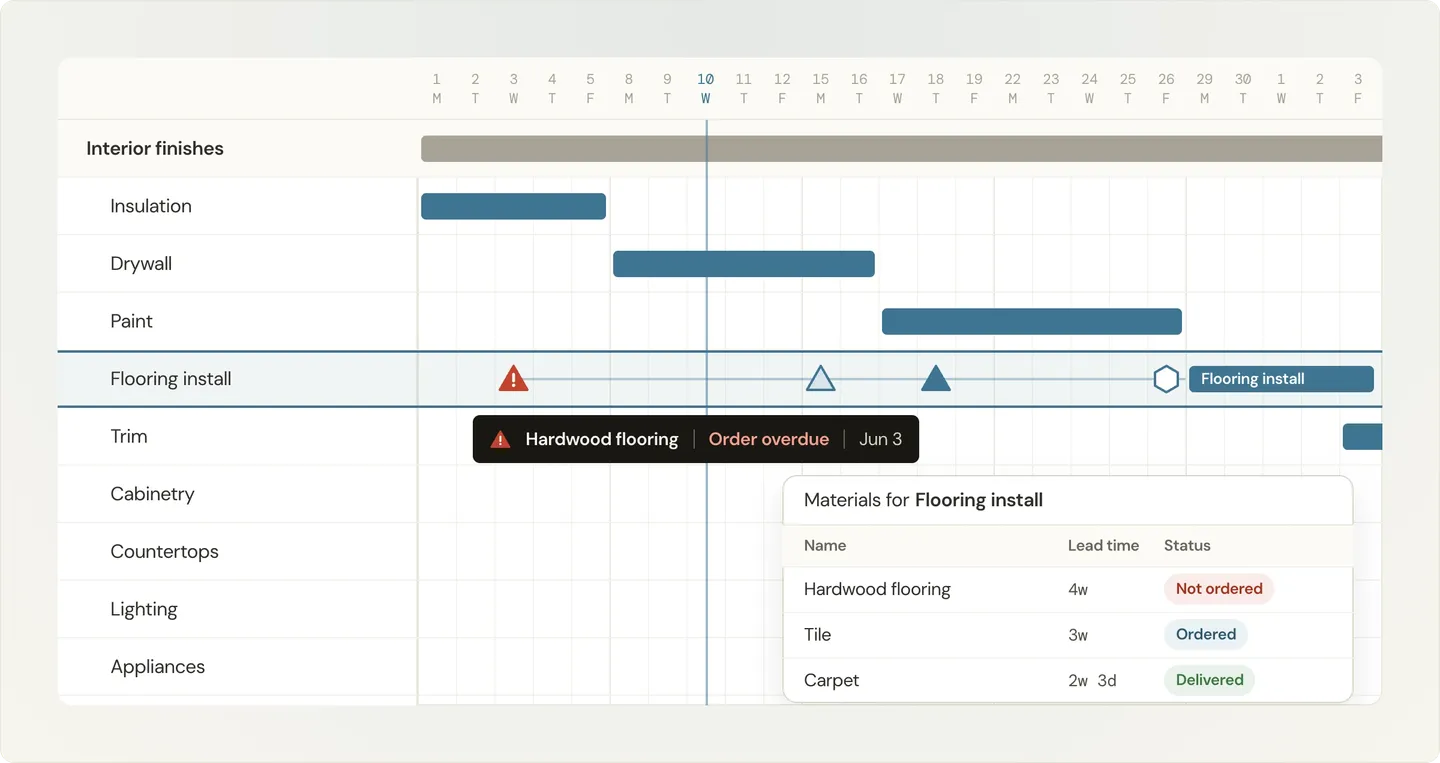
Task: Click the warning icon in Hardwood tooltip
Action: (500, 439)
